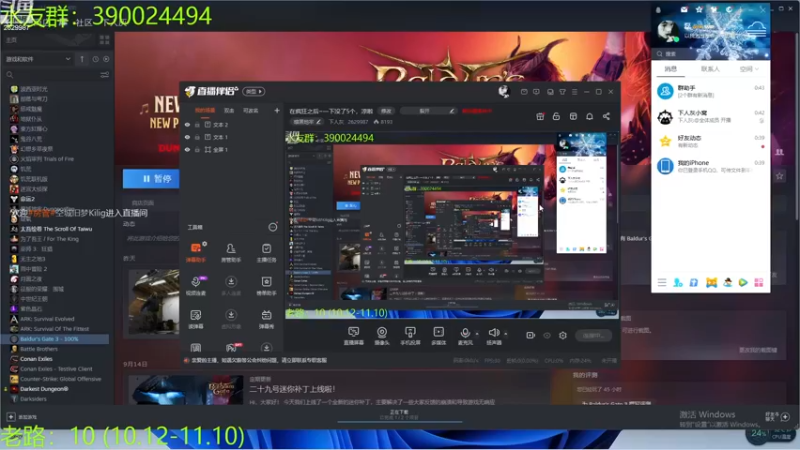Add a 手机投屏 phone cast source
The image size is (800, 450).
pos(410,336)
